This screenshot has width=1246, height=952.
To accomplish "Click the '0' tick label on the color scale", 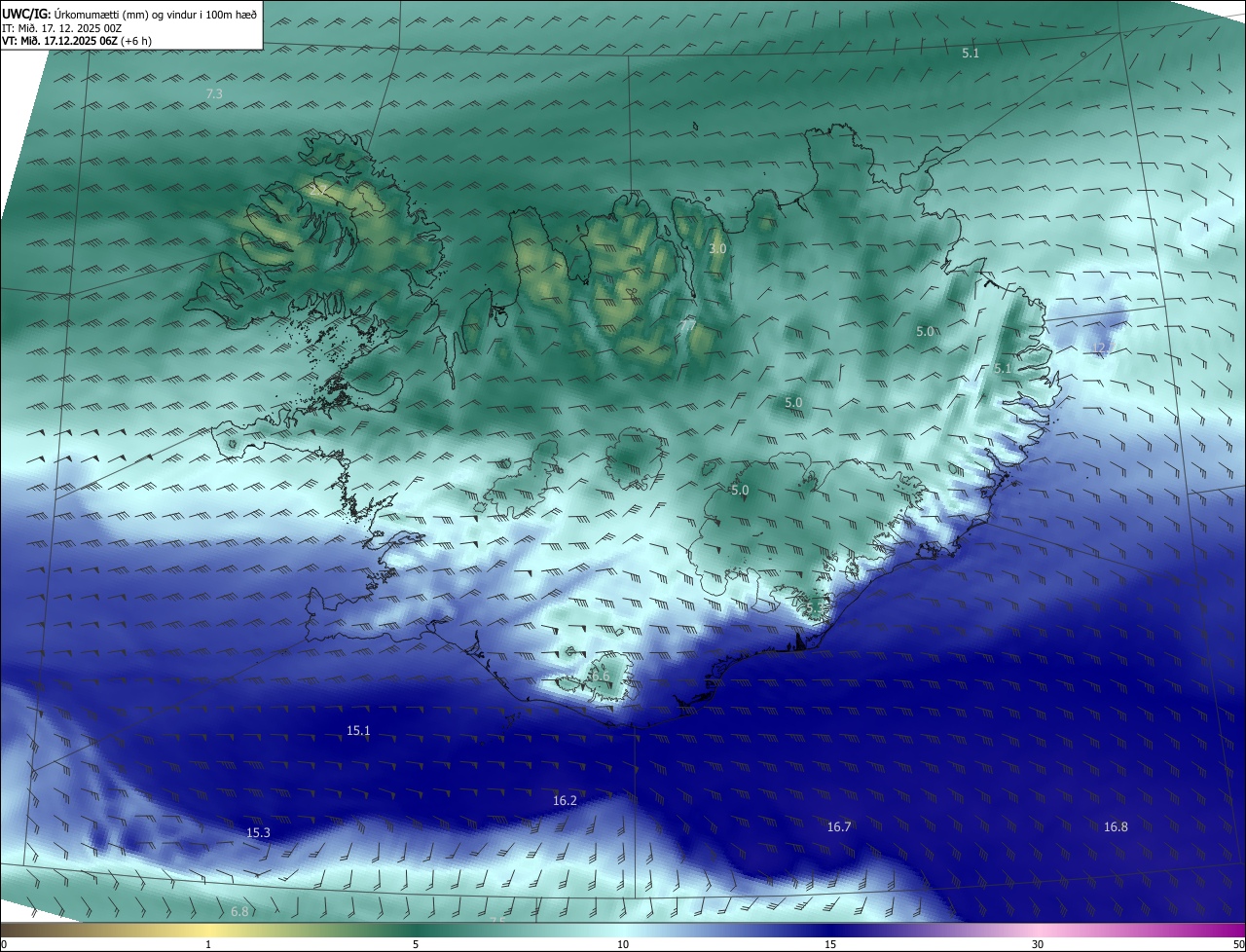I will (4, 944).
